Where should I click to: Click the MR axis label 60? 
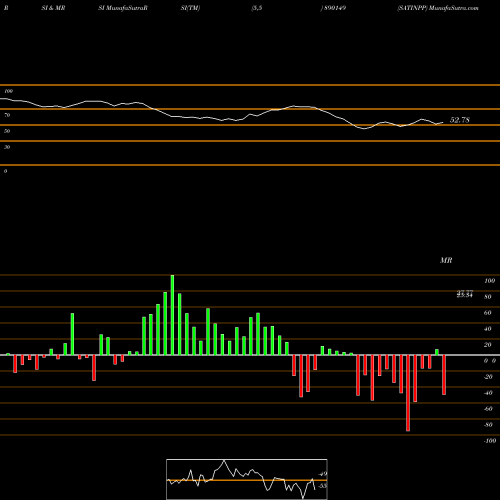click(x=488, y=313)
